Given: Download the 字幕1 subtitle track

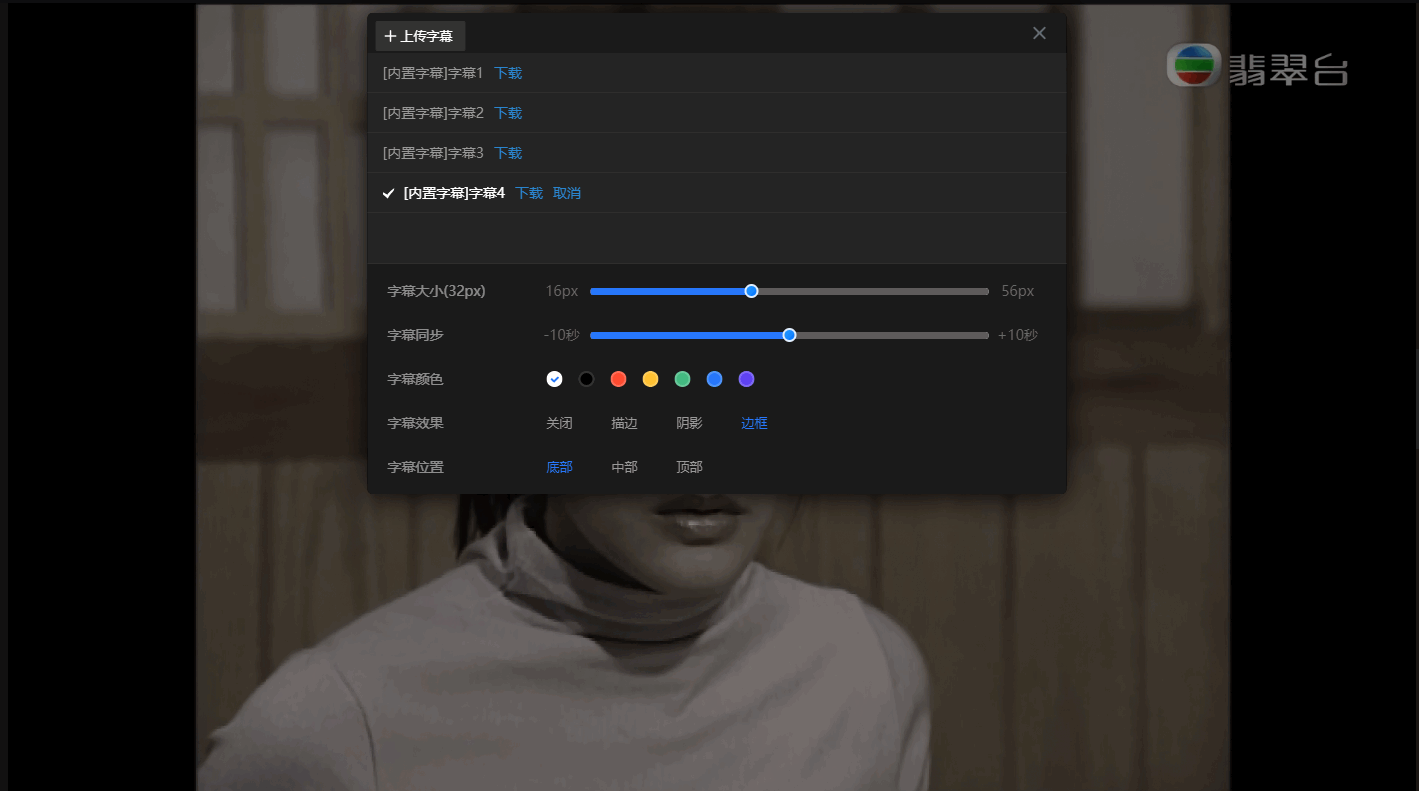Looking at the screenshot, I should tap(507, 72).
